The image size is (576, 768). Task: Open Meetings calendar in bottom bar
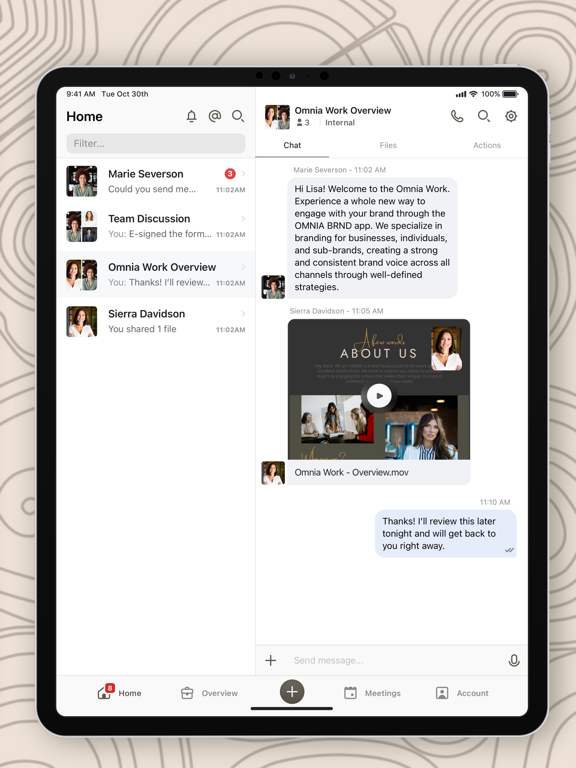coord(372,693)
